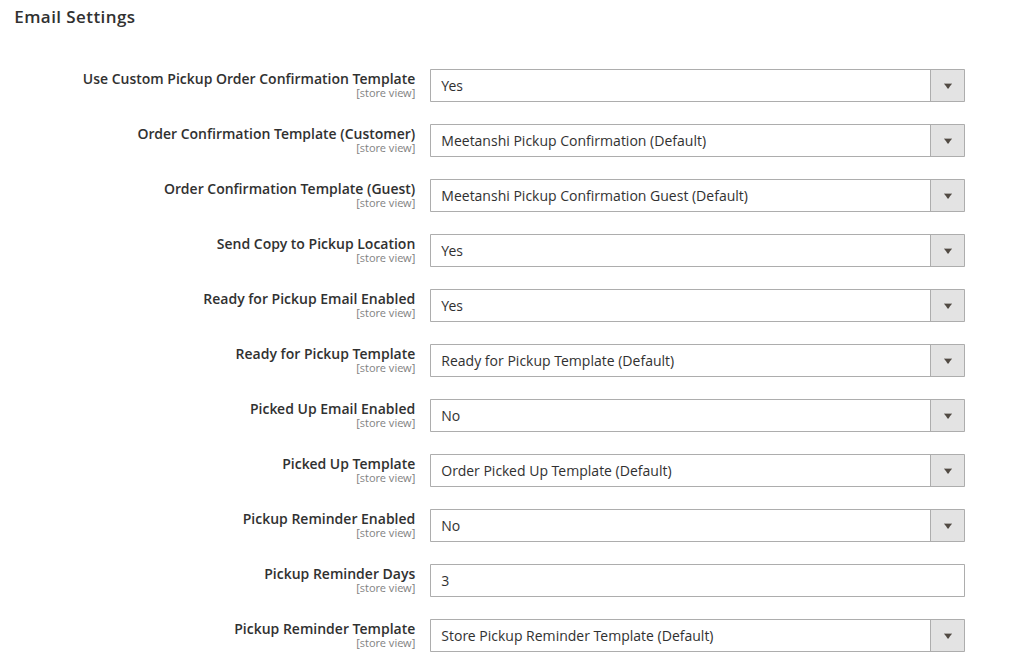This screenshot has height=665, width=1025.
Task: Click arrow of Order Confirmation Template (Guest) select
Action: (x=947, y=196)
